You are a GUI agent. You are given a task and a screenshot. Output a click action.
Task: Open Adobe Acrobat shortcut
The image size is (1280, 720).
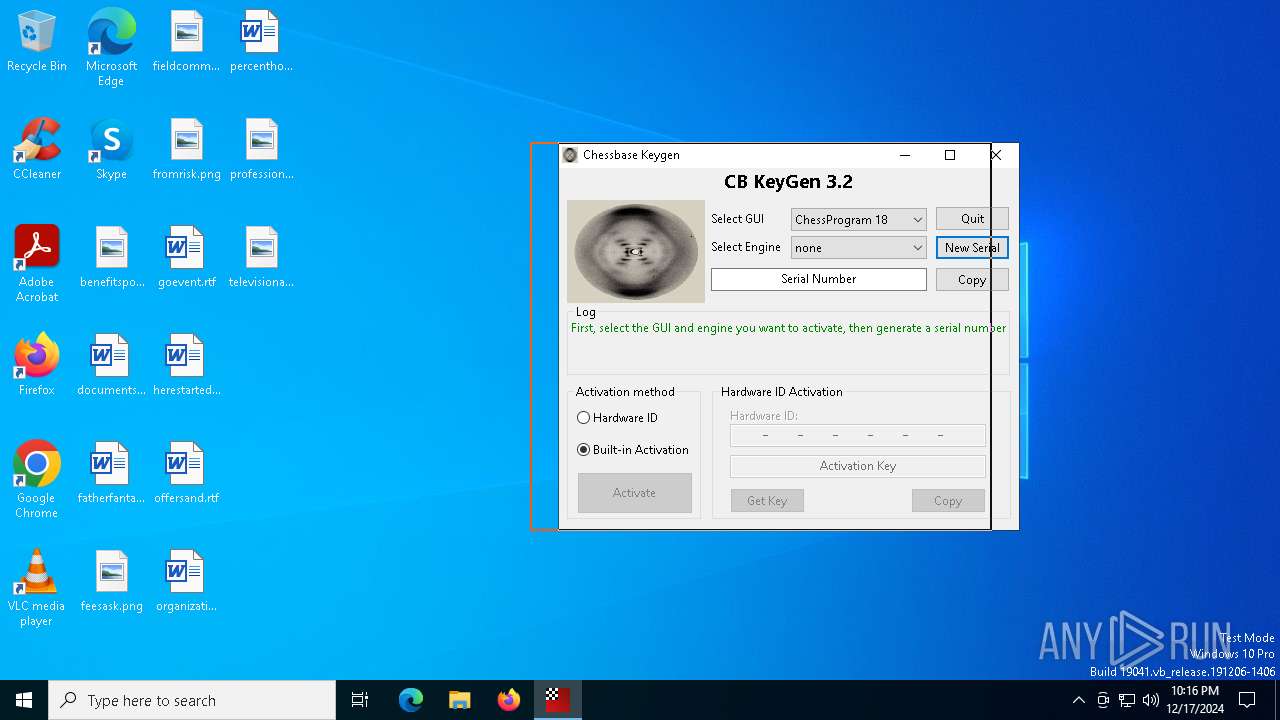(x=37, y=264)
